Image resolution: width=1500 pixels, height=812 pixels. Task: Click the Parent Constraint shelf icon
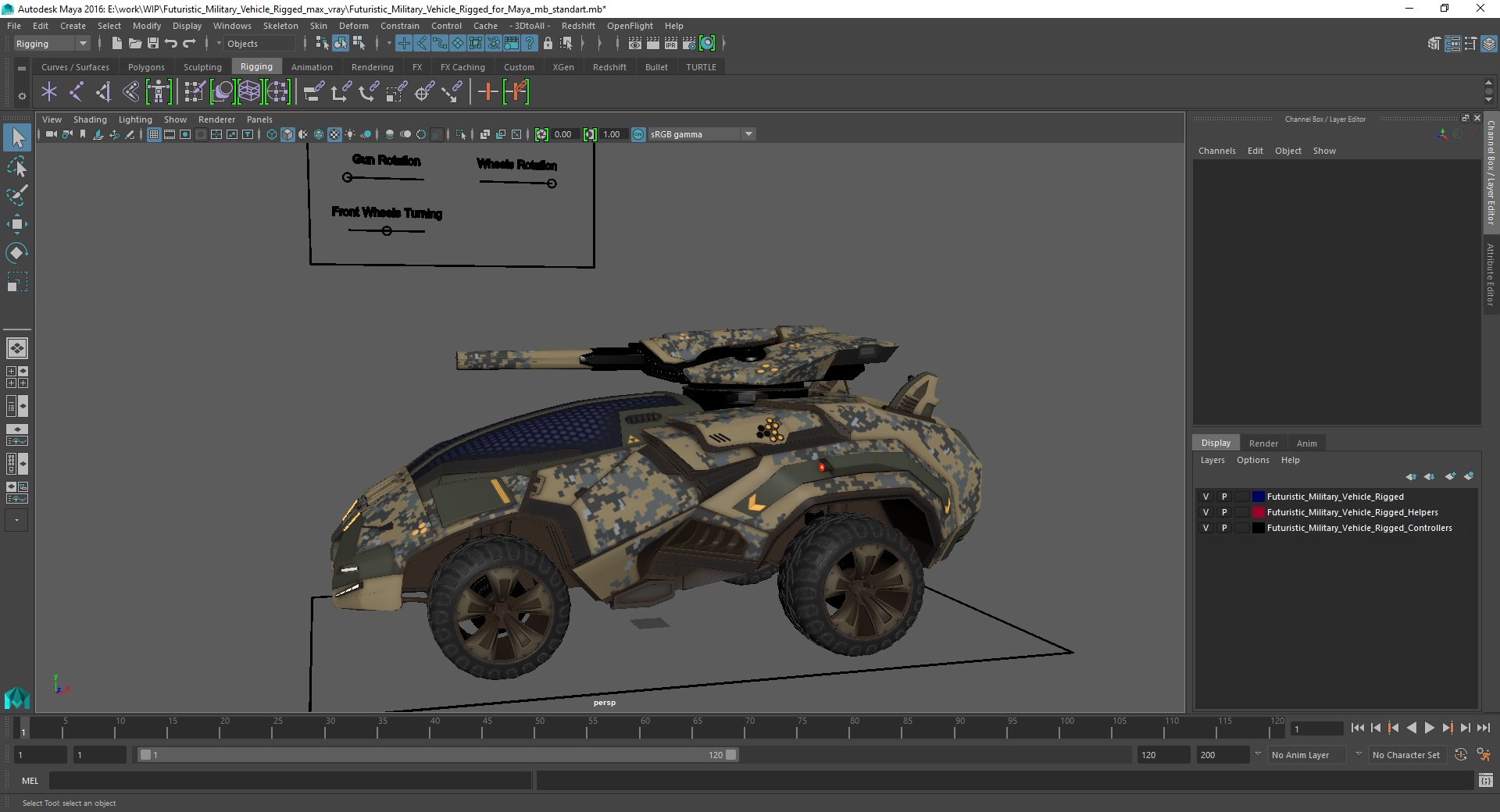tap(313, 92)
